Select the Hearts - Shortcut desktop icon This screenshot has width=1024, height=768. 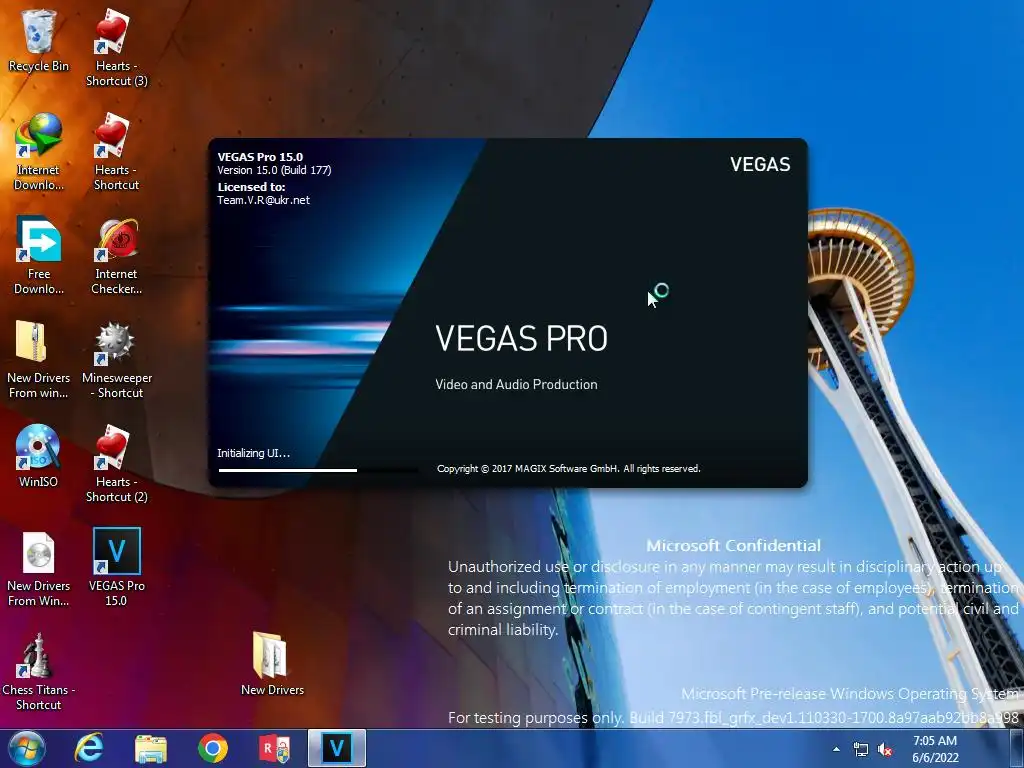pyautogui.click(x=116, y=152)
